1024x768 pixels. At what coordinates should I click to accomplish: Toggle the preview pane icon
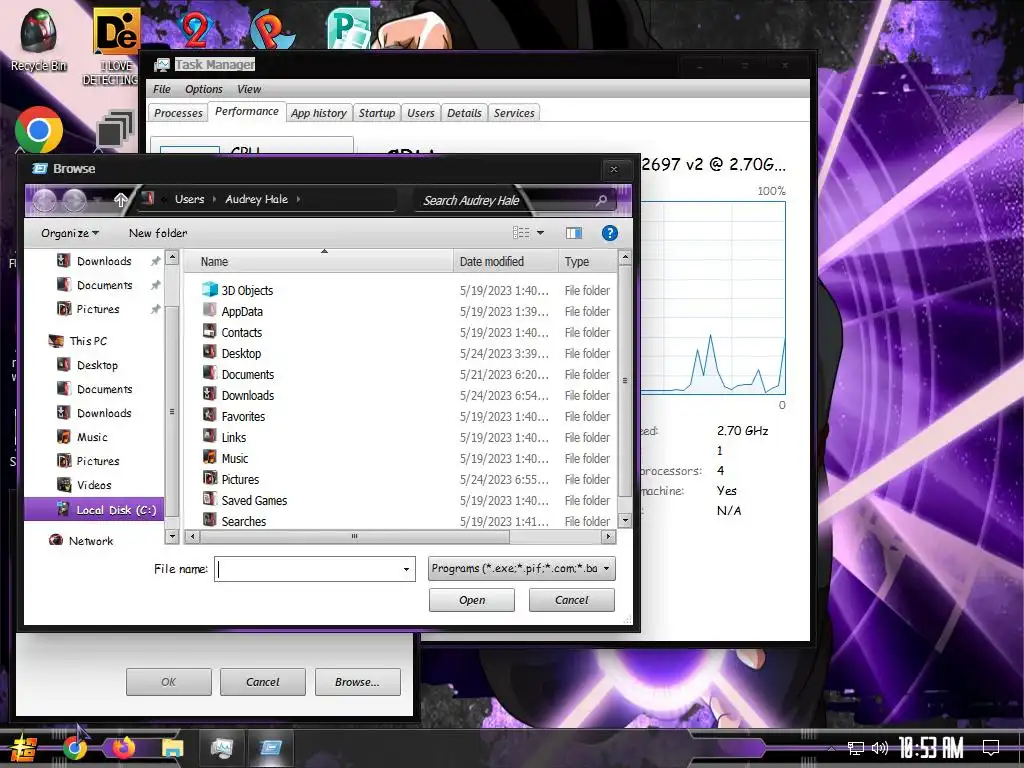573,233
